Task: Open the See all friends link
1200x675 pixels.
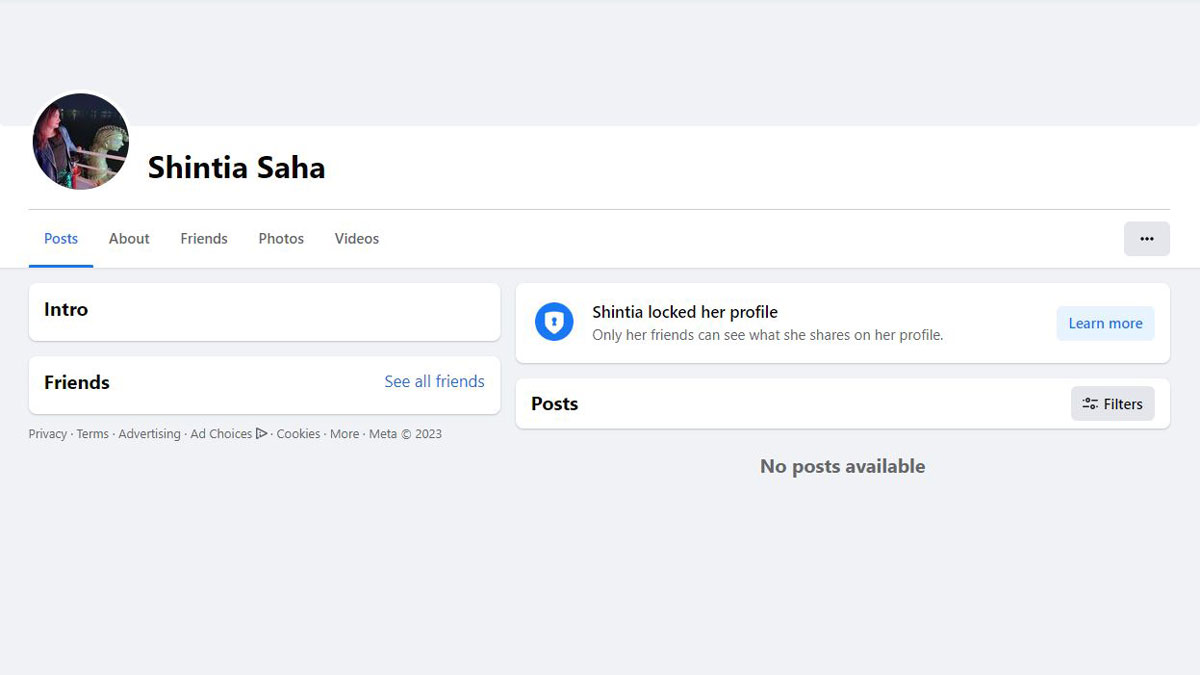Action: coord(434,381)
